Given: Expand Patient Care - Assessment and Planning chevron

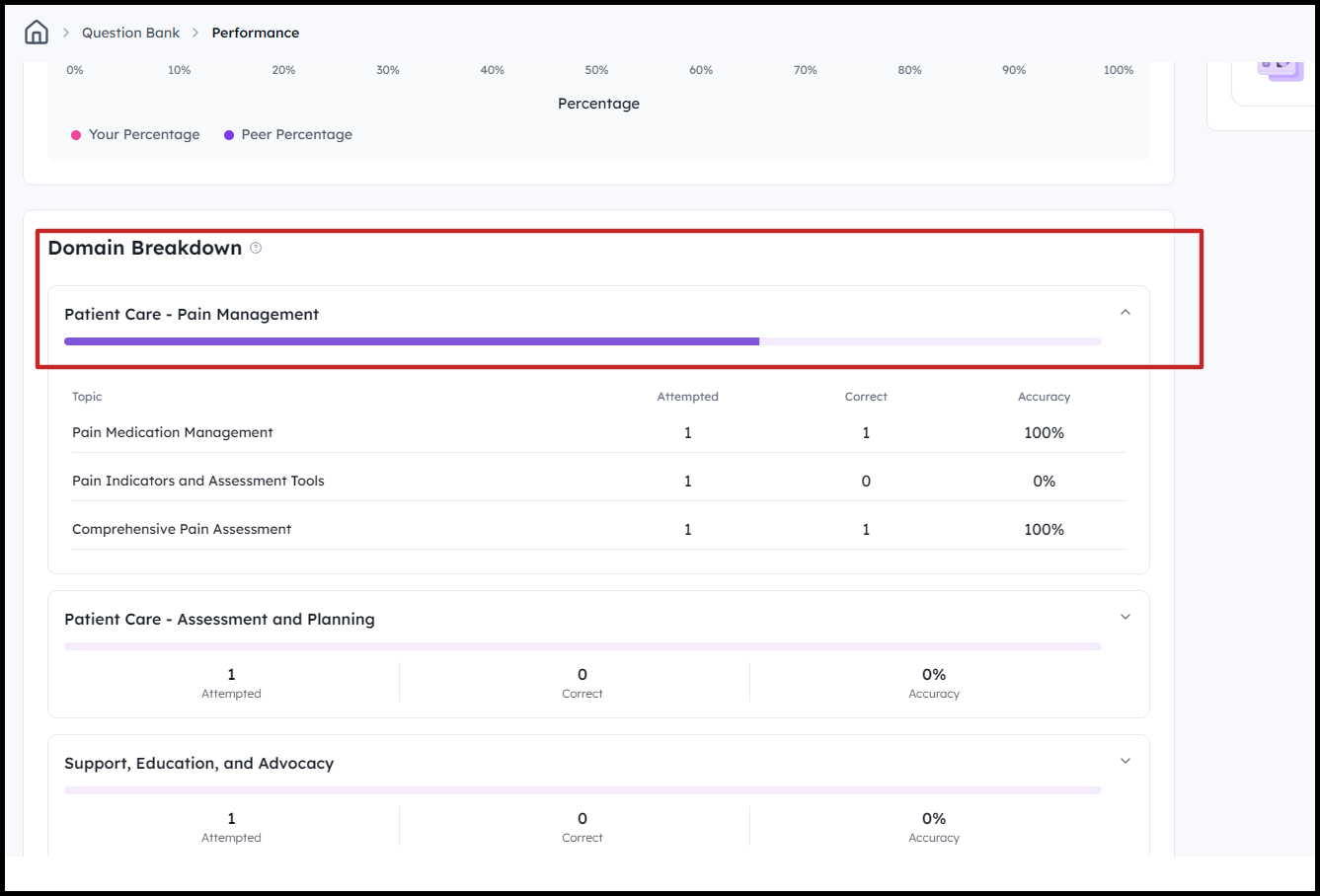Looking at the screenshot, I should 1125,618.
